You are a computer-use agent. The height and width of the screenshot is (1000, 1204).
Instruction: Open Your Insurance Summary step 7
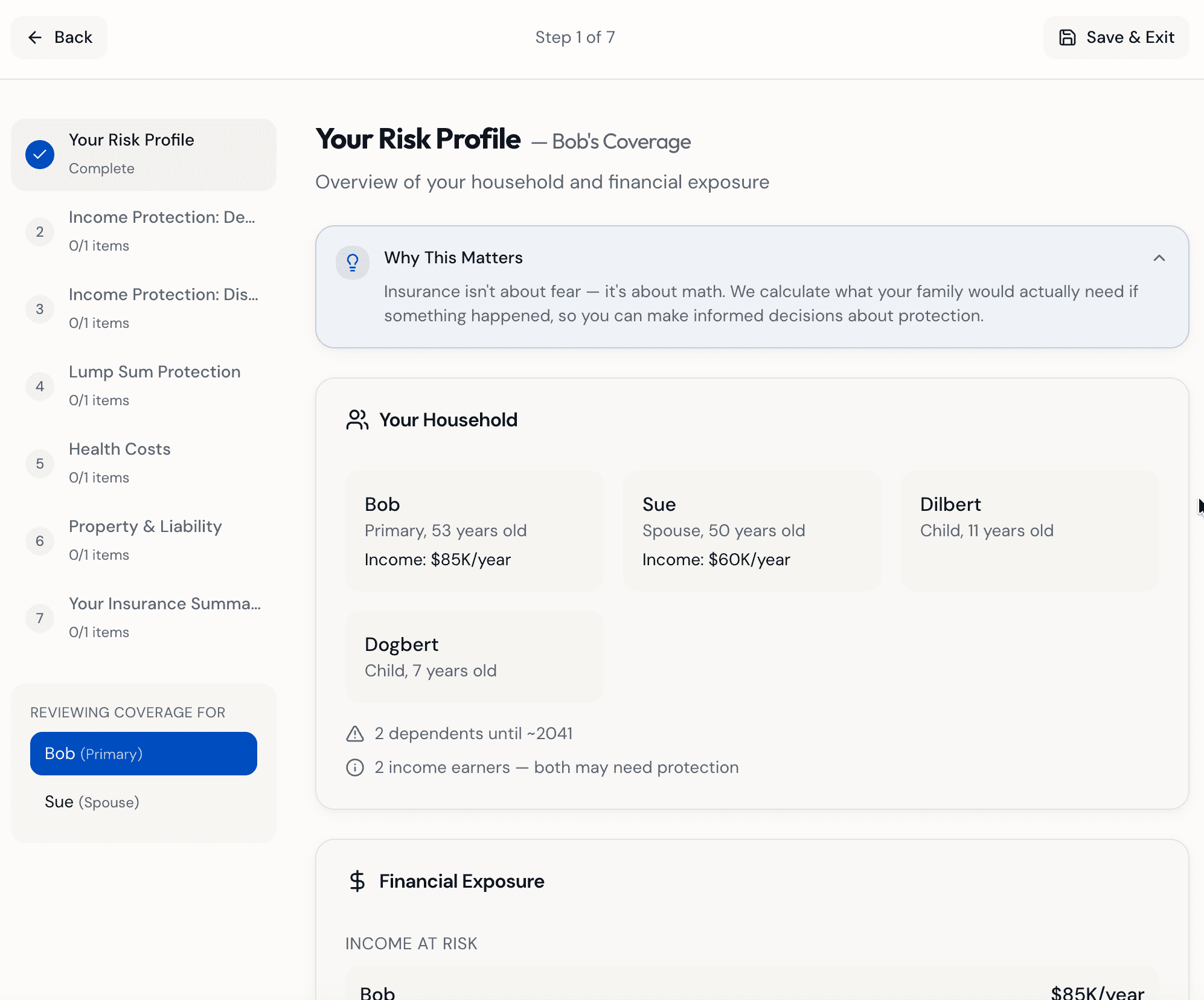coord(144,618)
